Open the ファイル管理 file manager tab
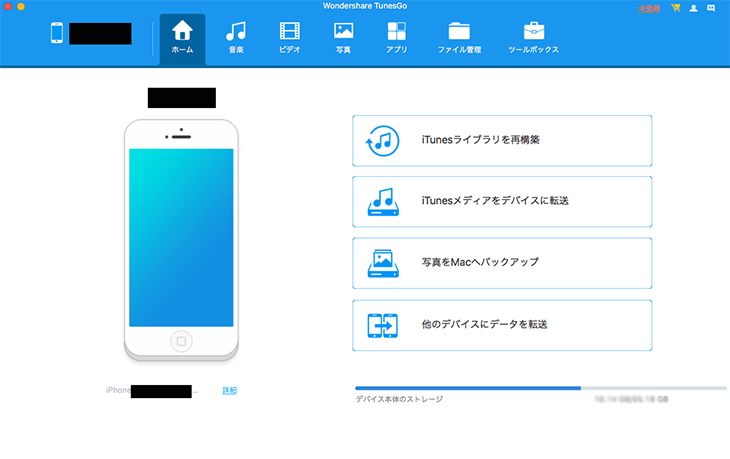 [459, 38]
